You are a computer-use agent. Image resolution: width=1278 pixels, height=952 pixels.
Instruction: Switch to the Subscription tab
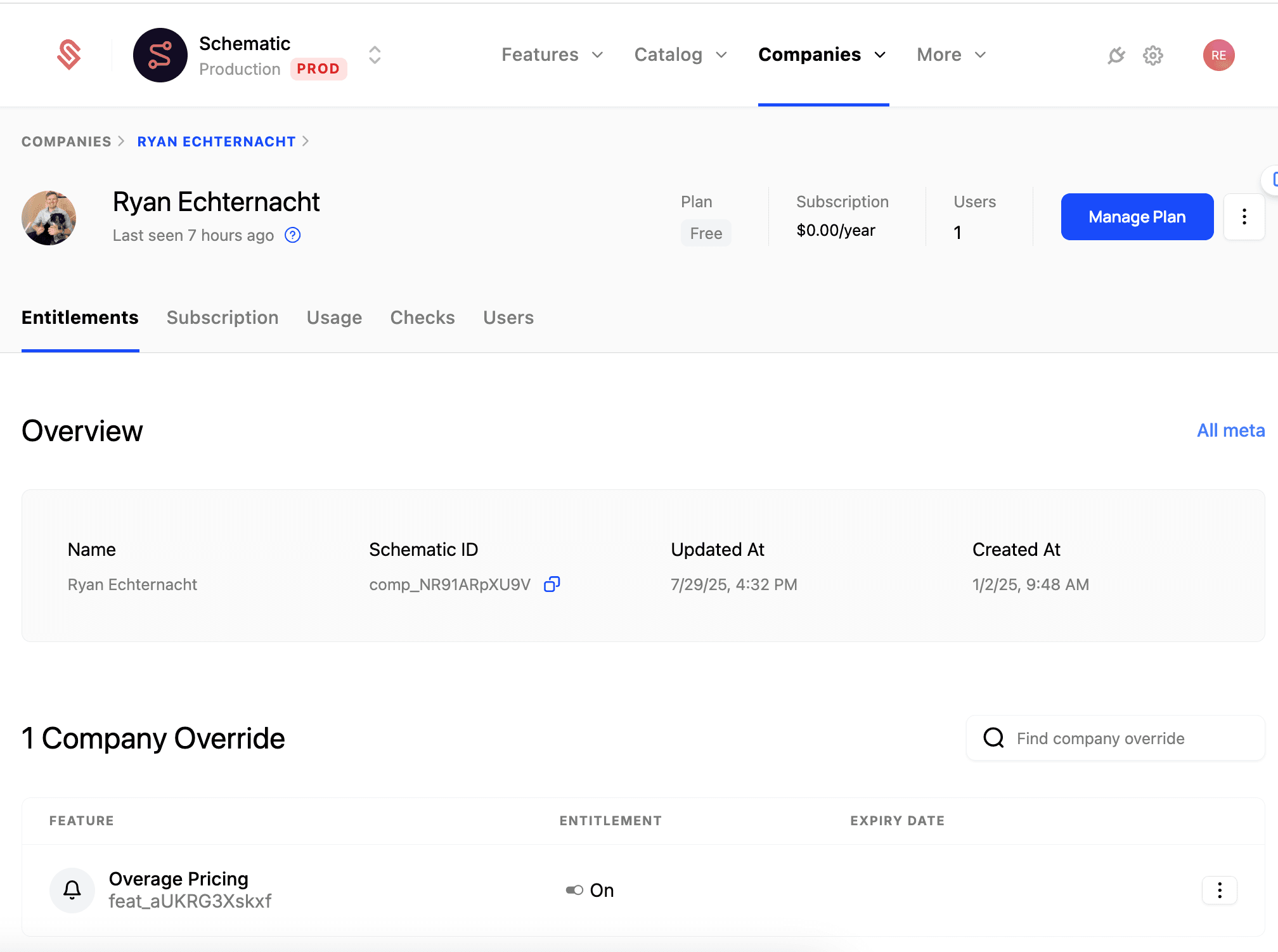(x=223, y=318)
